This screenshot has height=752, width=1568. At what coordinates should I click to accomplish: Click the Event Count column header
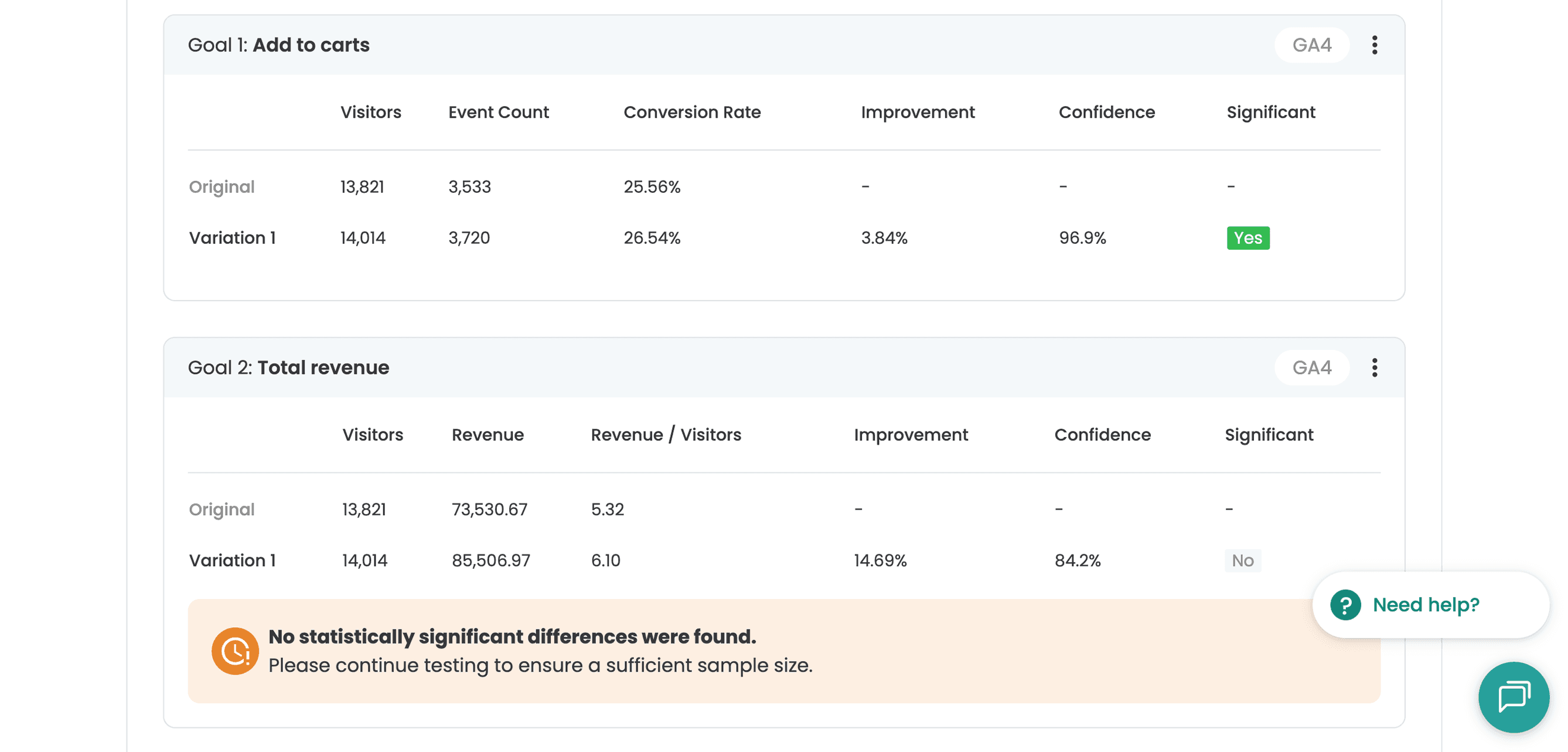[499, 112]
